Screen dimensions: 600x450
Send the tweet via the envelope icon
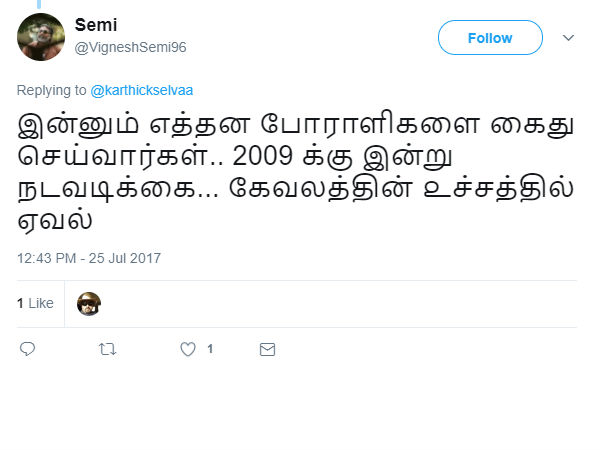click(267, 349)
